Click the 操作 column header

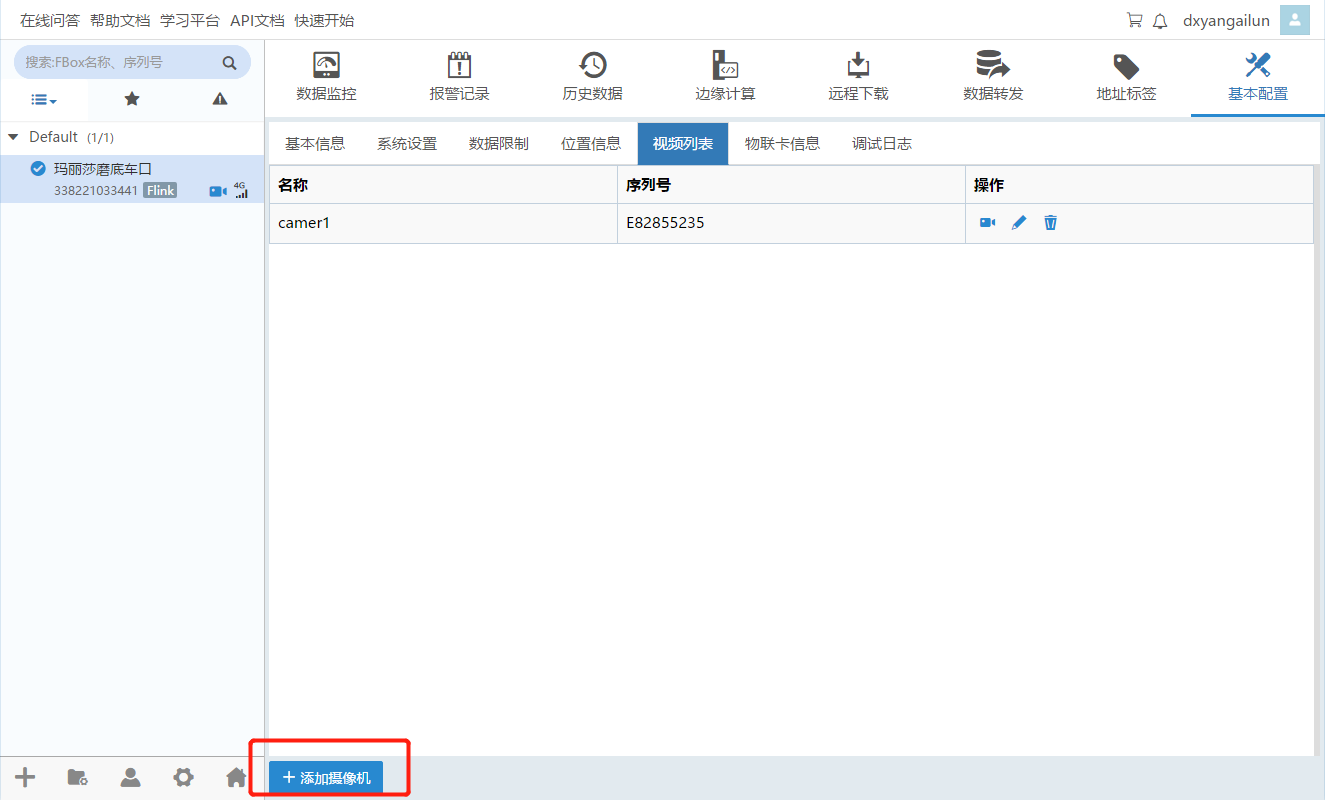(1139, 185)
